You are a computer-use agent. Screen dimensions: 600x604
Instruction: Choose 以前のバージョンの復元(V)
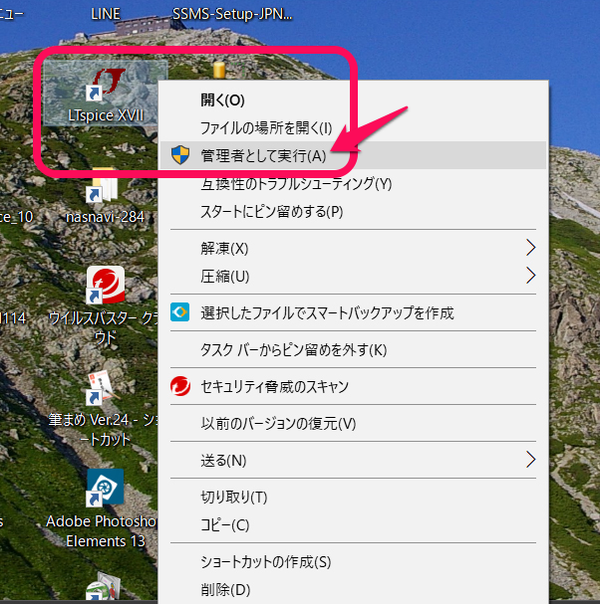click(278, 423)
